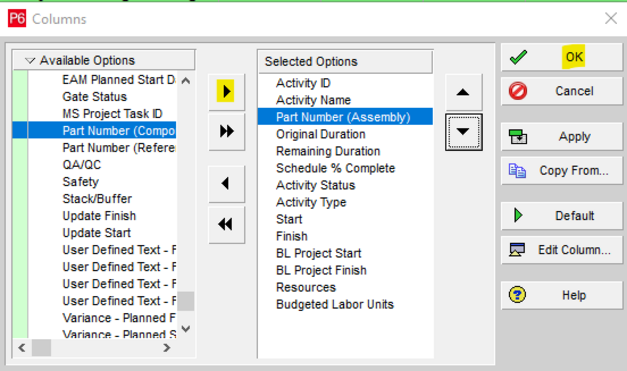Click horizontal scrollbar right arrow

tap(167, 348)
